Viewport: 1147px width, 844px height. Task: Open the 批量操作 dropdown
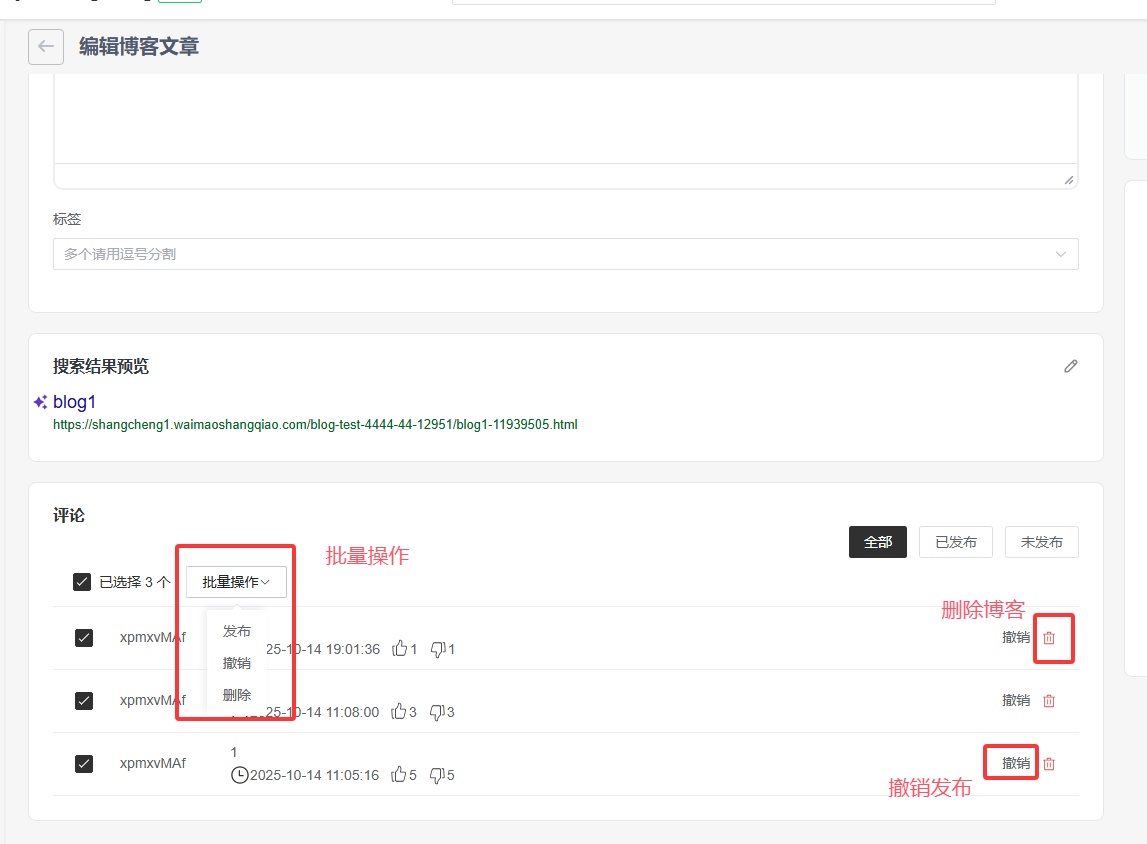tap(236, 582)
